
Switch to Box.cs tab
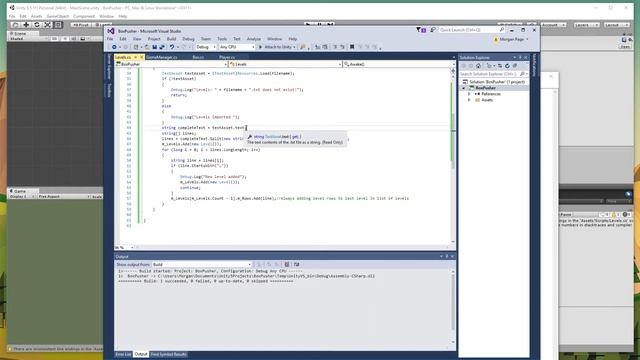click(x=198, y=57)
